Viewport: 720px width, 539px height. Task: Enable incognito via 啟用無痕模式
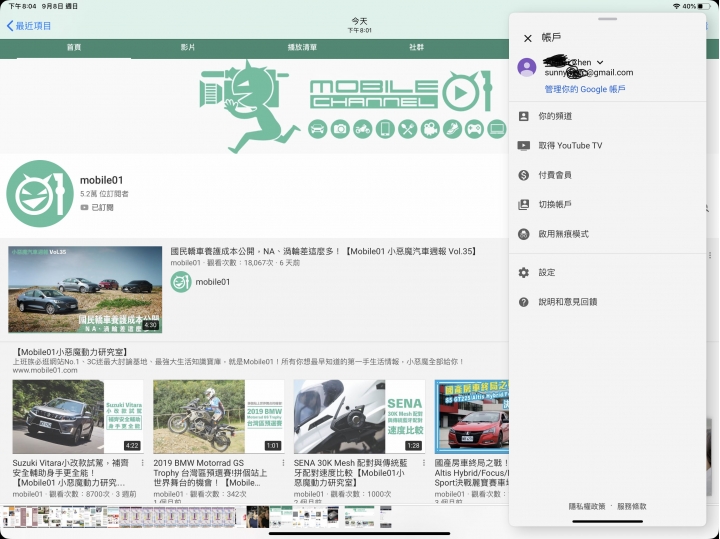tap(607, 234)
